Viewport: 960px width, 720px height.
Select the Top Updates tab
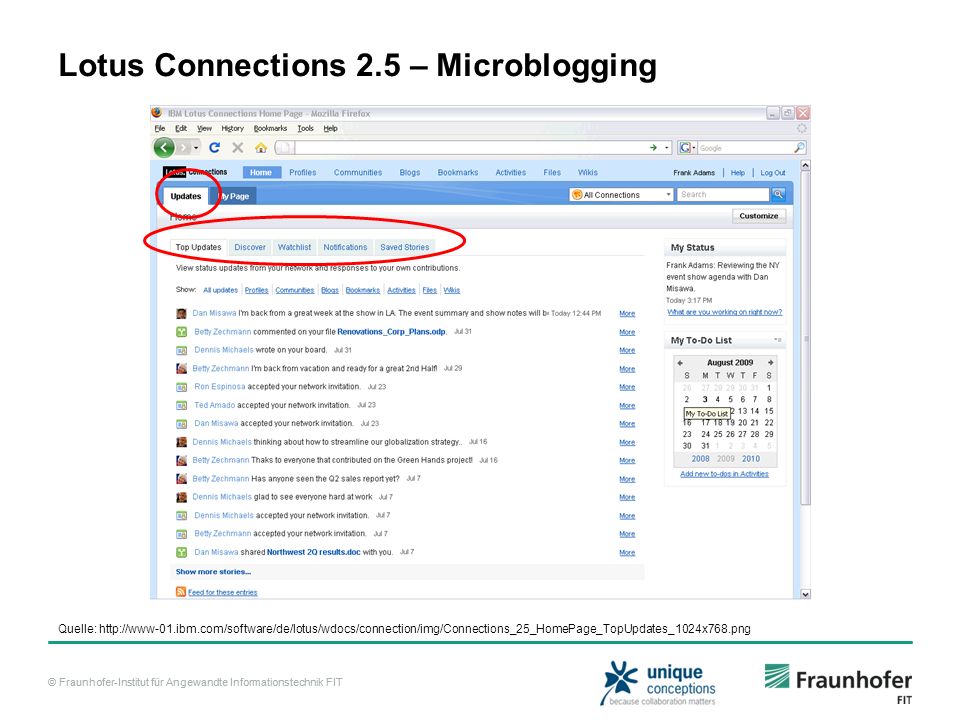(x=198, y=247)
